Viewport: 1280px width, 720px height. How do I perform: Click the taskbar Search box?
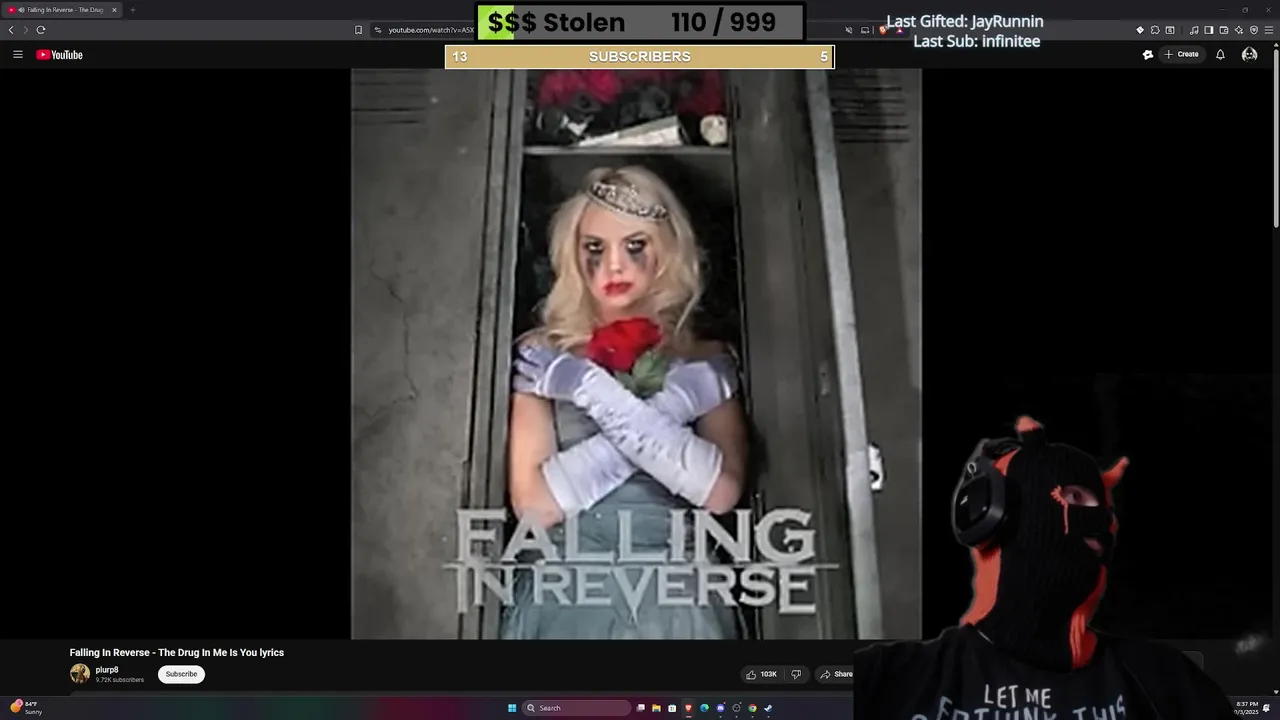pyautogui.click(x=577, y=708)
